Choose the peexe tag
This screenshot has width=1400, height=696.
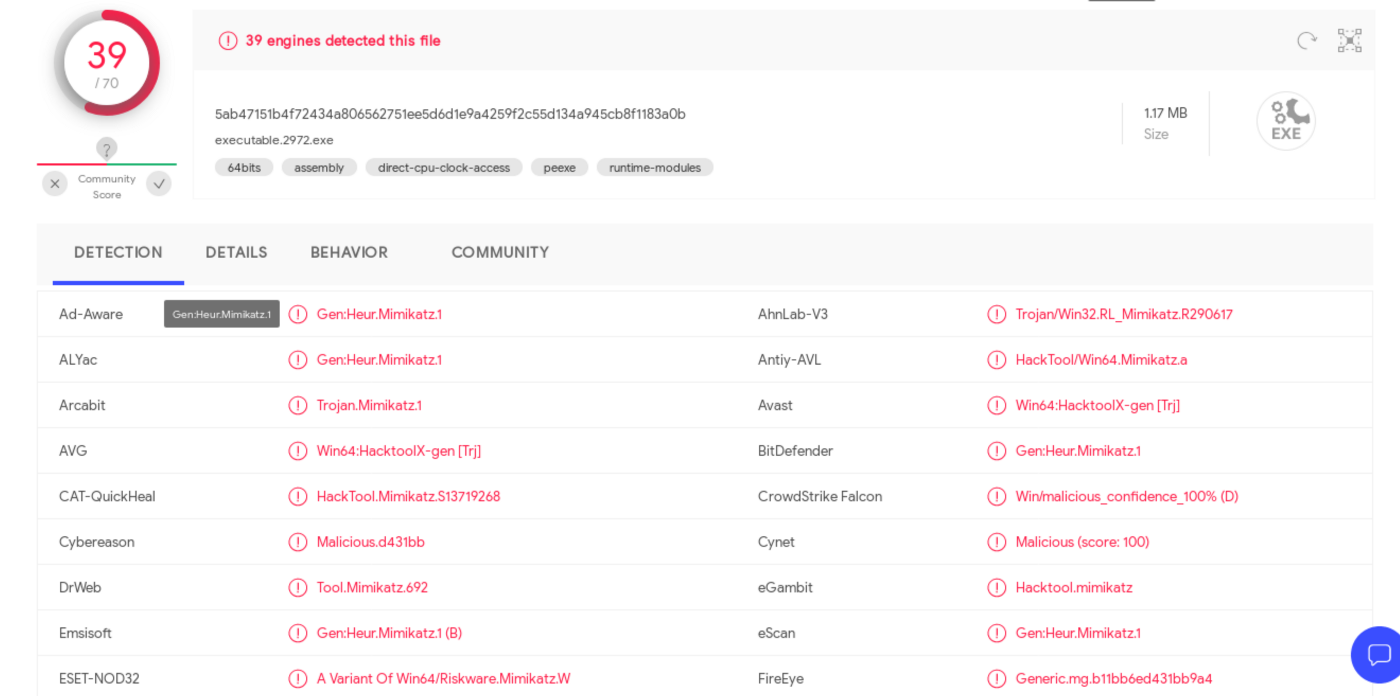coord(559,168)
